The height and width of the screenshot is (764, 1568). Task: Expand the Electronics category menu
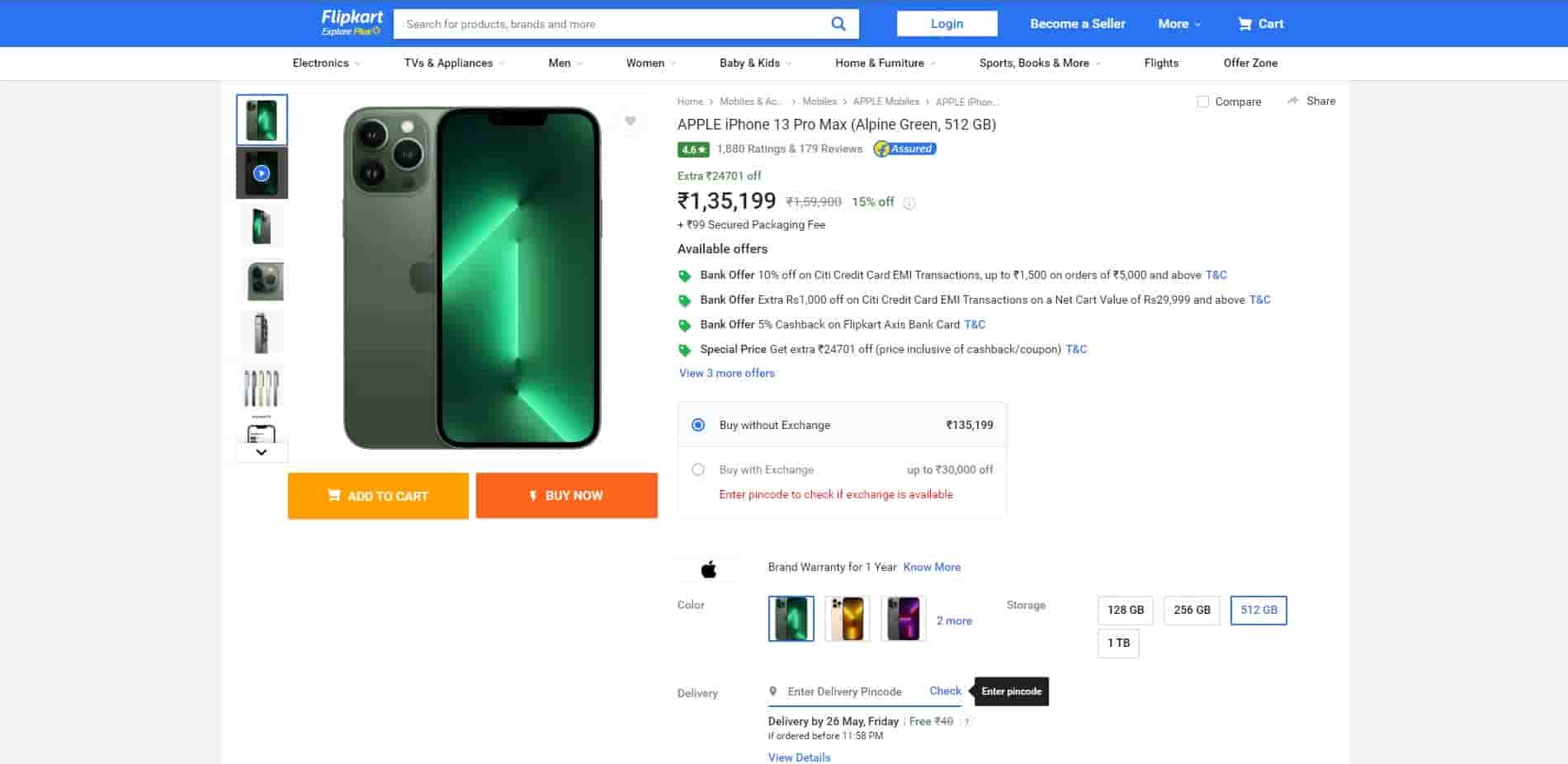(326, 63)
